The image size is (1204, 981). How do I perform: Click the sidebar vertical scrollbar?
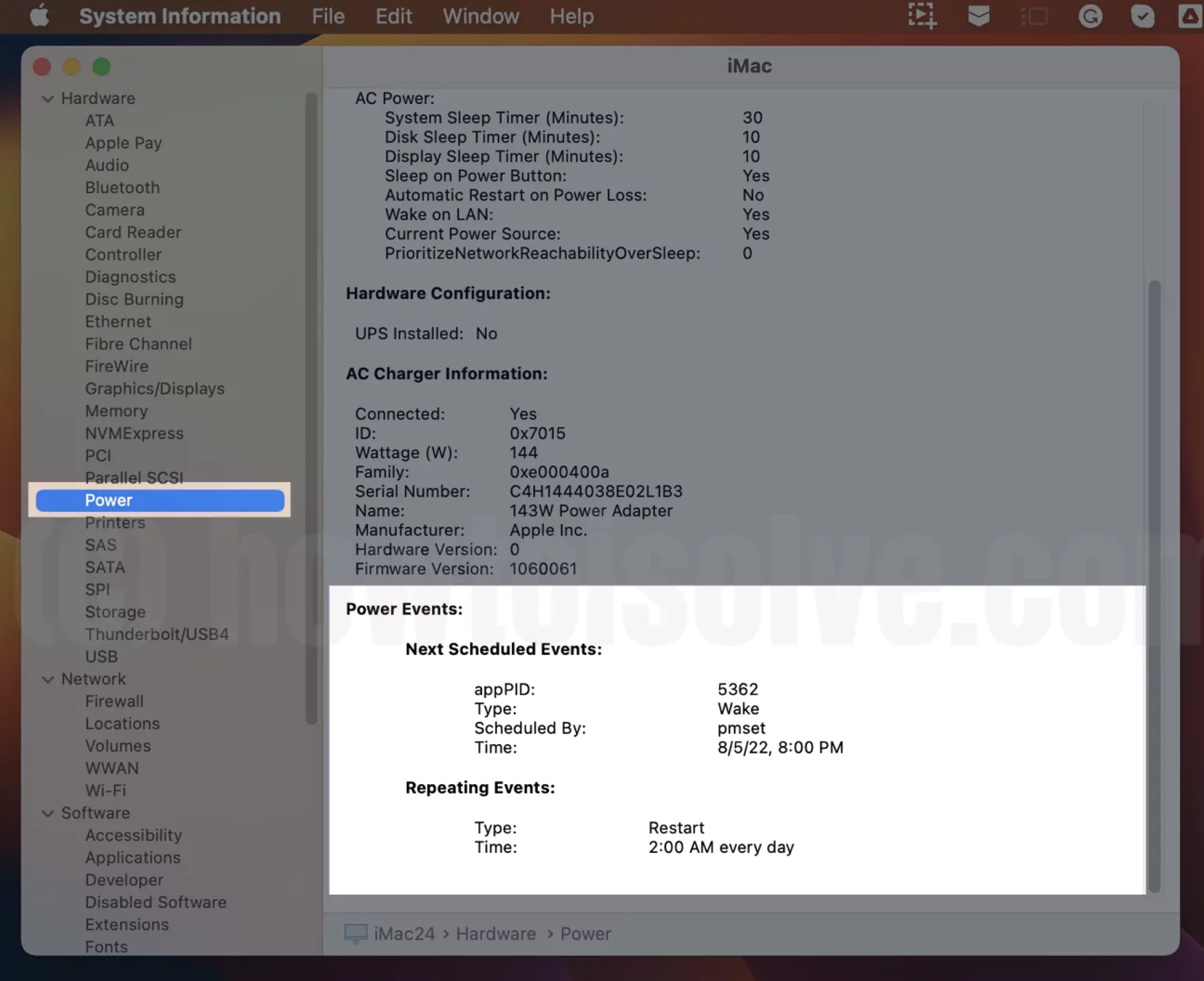coord(311,408)
